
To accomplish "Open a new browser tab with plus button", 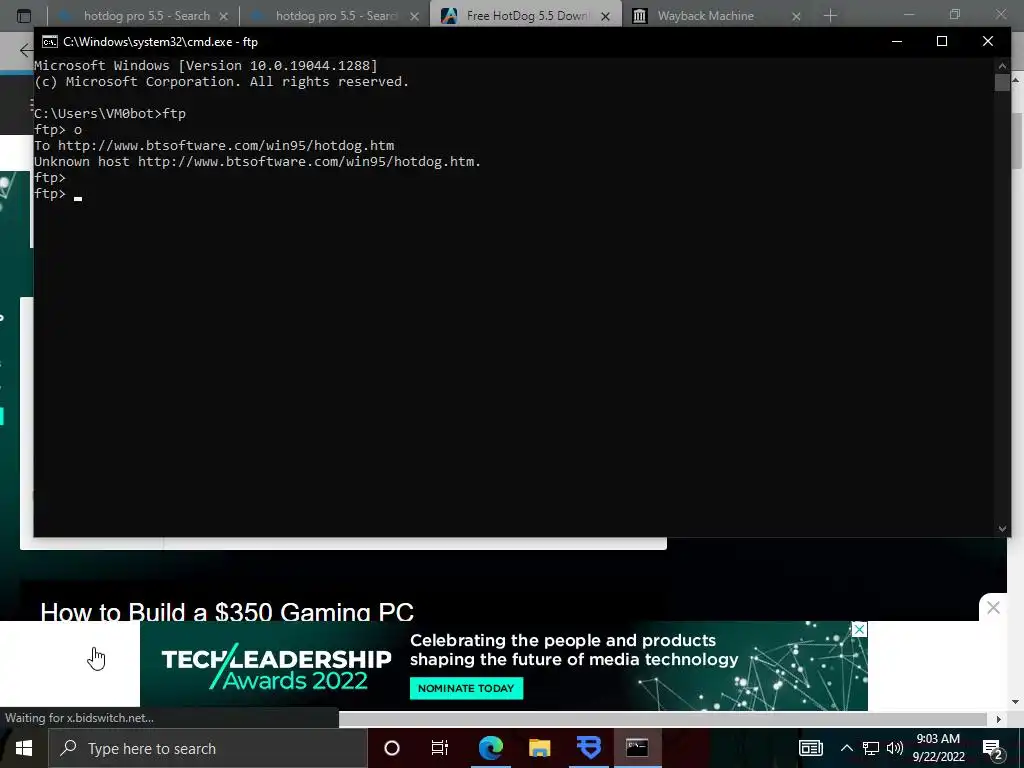I will (830, 16).
